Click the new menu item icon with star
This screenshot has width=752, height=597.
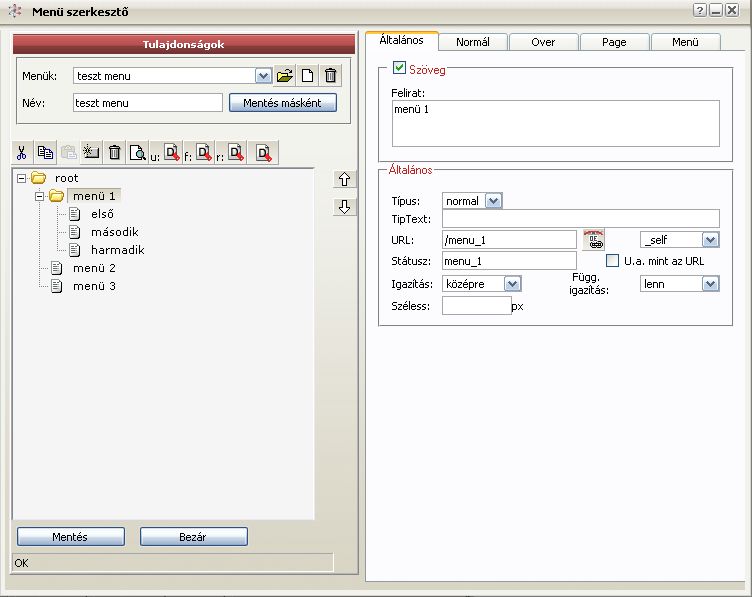click(91, 153)
